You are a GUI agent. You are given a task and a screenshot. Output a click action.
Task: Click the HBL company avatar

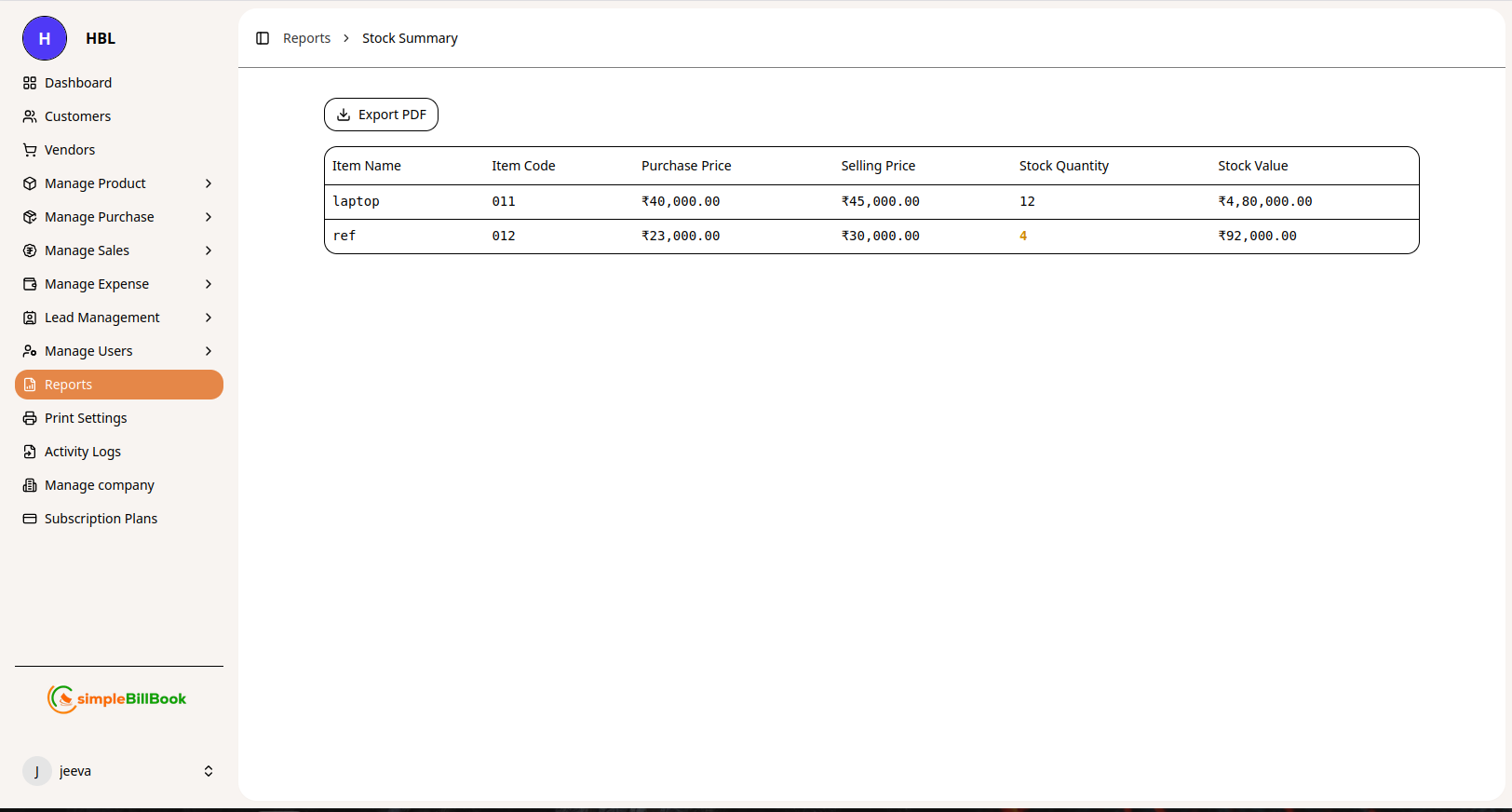45,38
